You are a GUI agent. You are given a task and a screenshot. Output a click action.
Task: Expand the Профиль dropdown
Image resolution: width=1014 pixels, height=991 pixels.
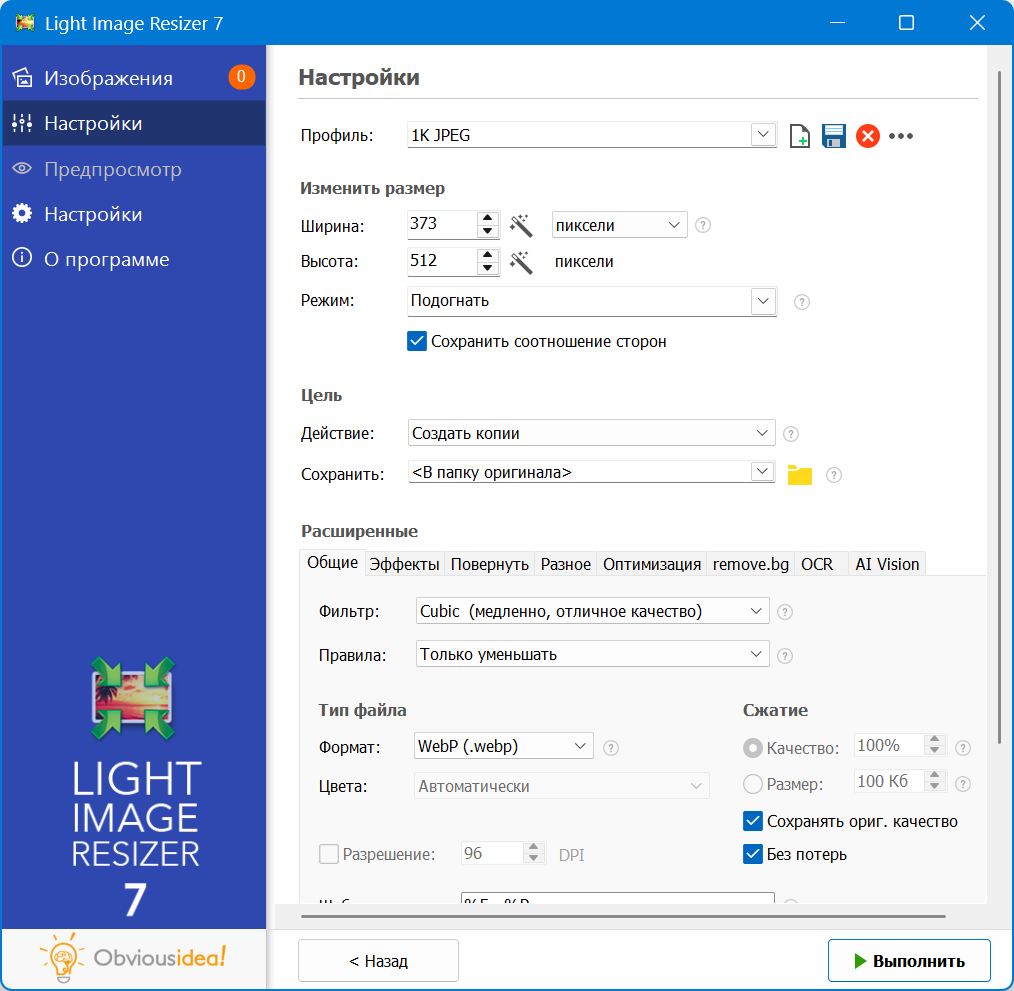763,135
